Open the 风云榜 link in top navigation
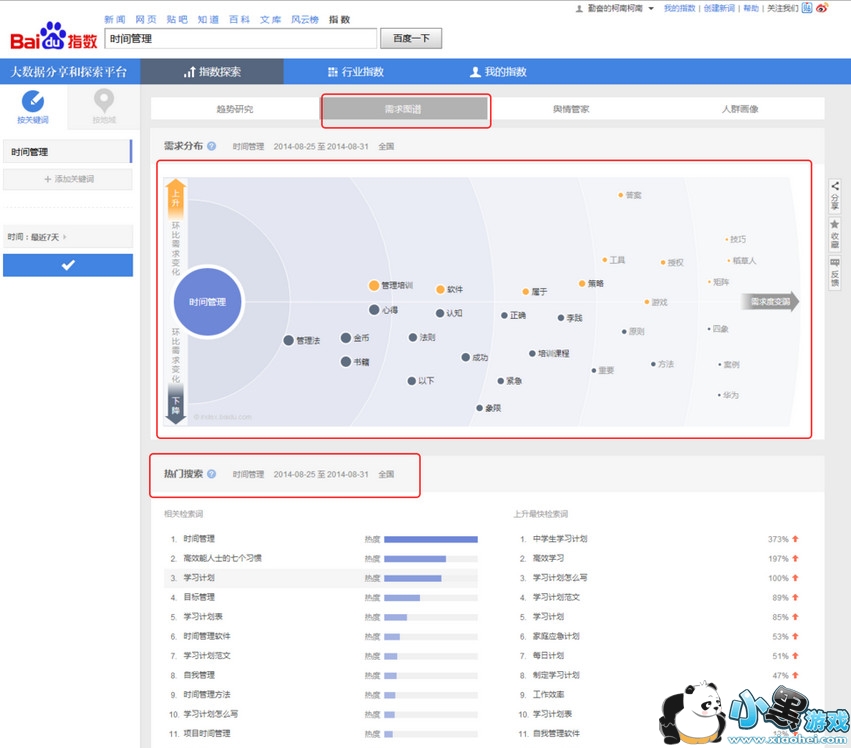 pos(305,20)
